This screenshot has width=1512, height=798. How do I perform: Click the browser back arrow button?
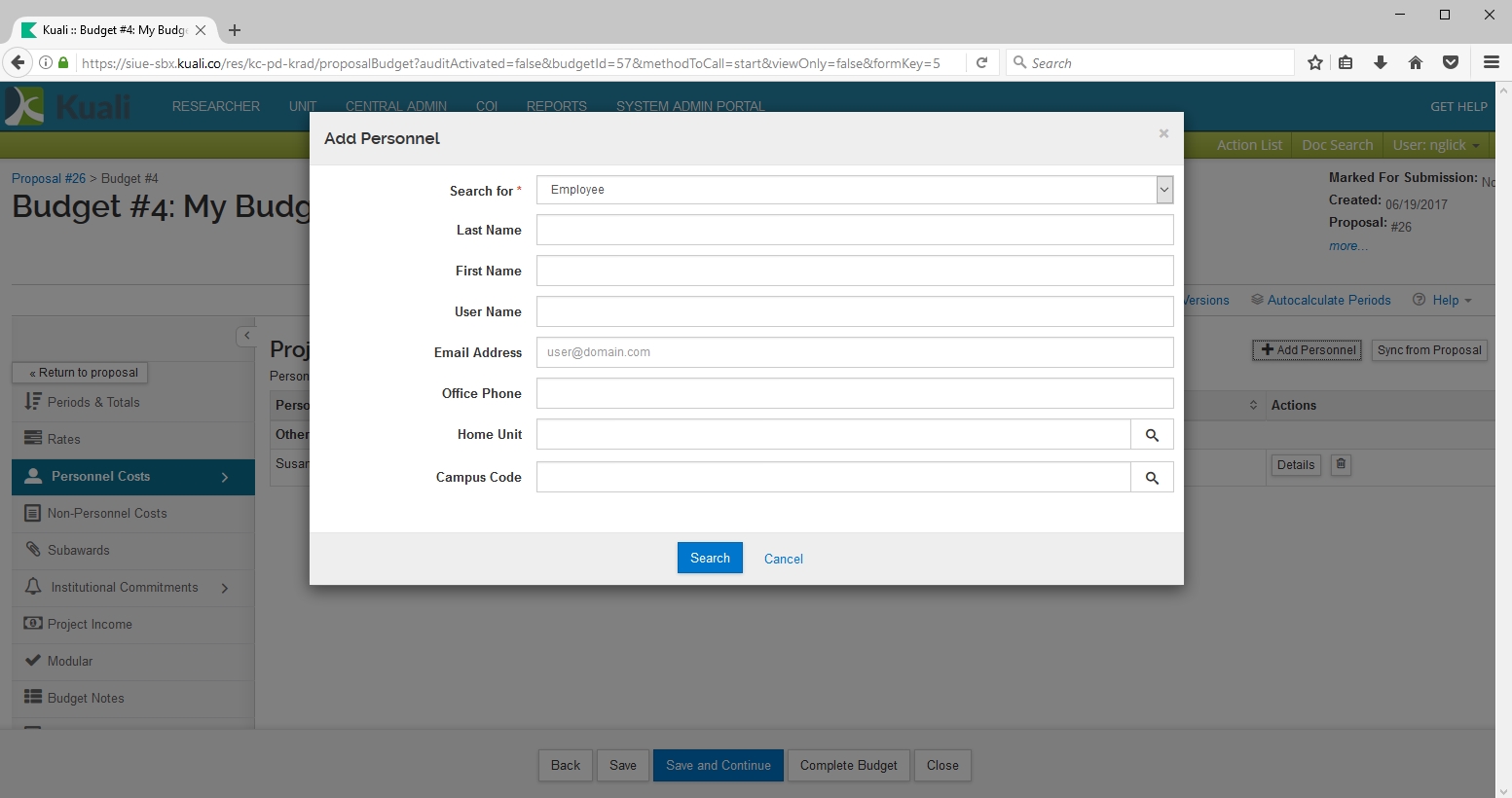(x=18, y=63)
